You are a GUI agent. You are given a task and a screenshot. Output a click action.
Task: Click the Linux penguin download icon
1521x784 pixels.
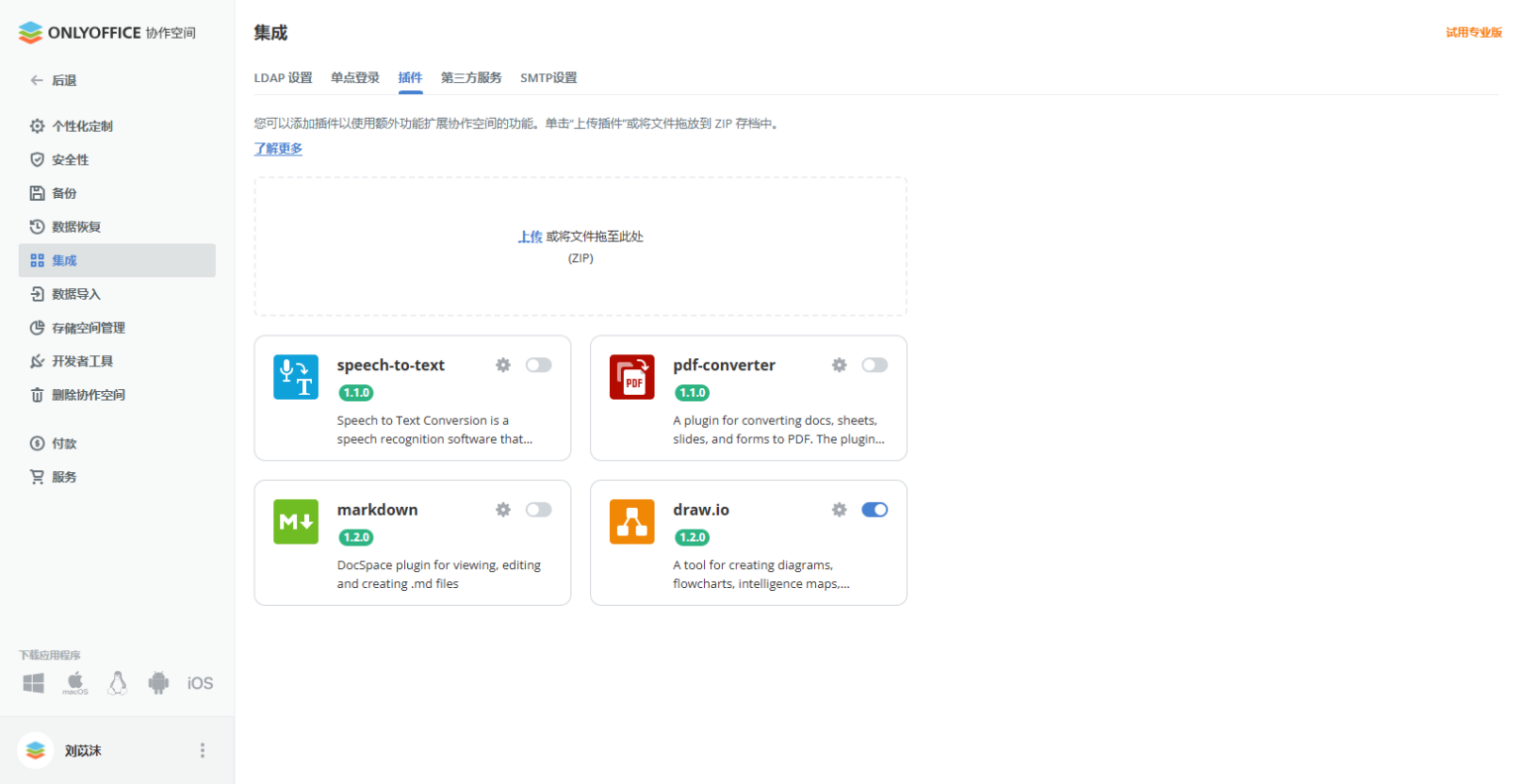118,683
